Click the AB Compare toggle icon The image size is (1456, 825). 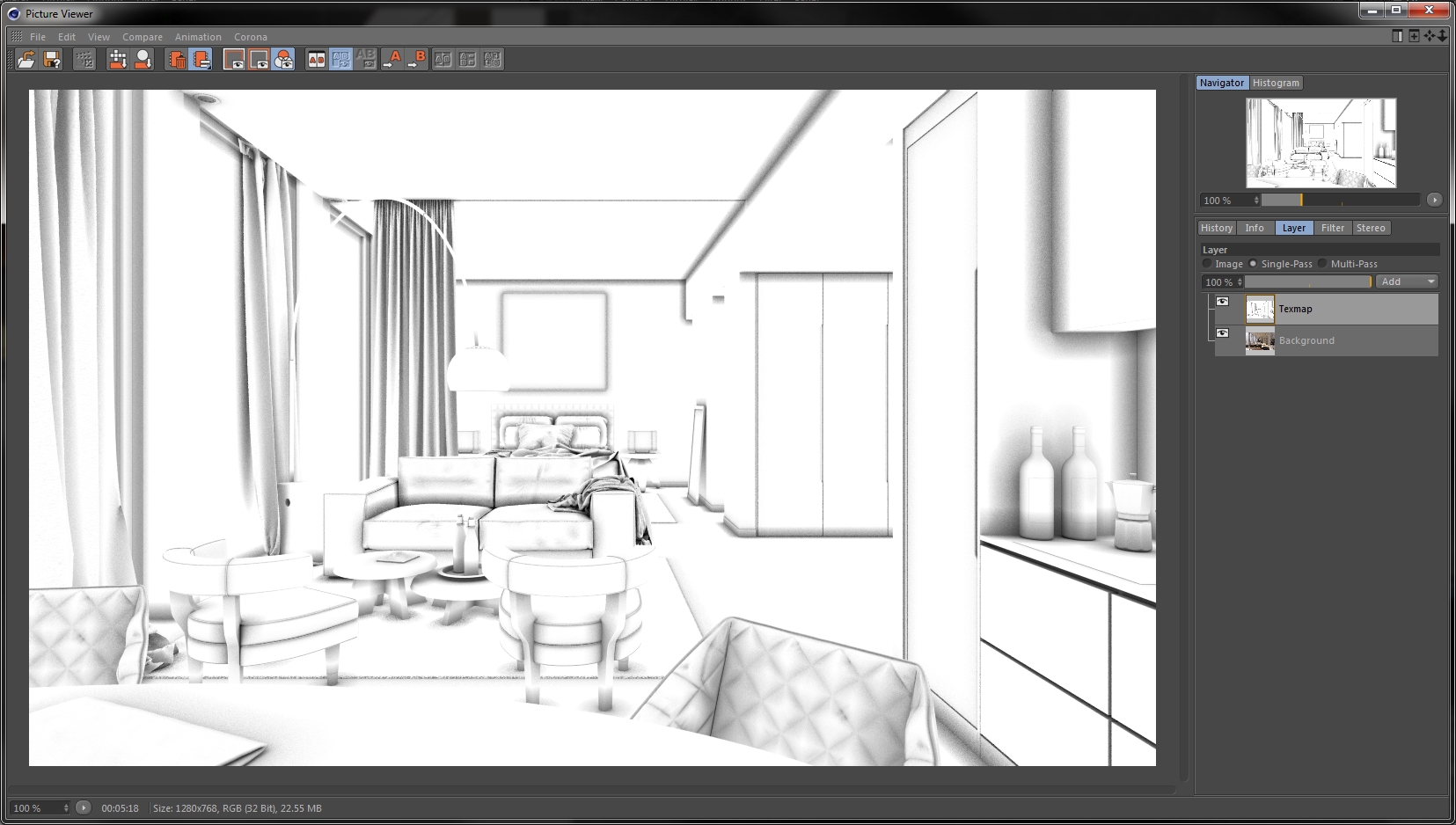316,59
